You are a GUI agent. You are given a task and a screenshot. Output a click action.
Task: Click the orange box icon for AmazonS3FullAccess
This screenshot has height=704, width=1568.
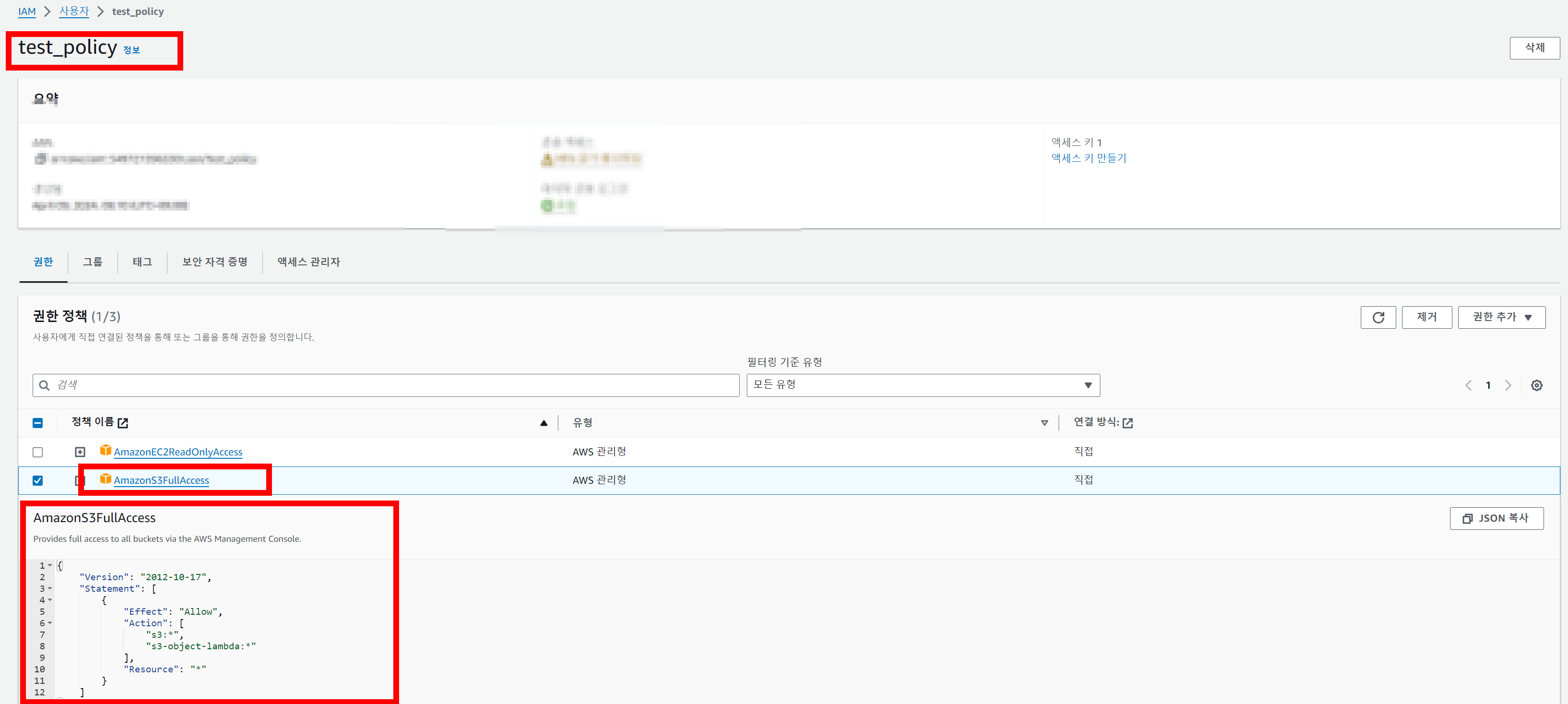(x=106, y=479)
